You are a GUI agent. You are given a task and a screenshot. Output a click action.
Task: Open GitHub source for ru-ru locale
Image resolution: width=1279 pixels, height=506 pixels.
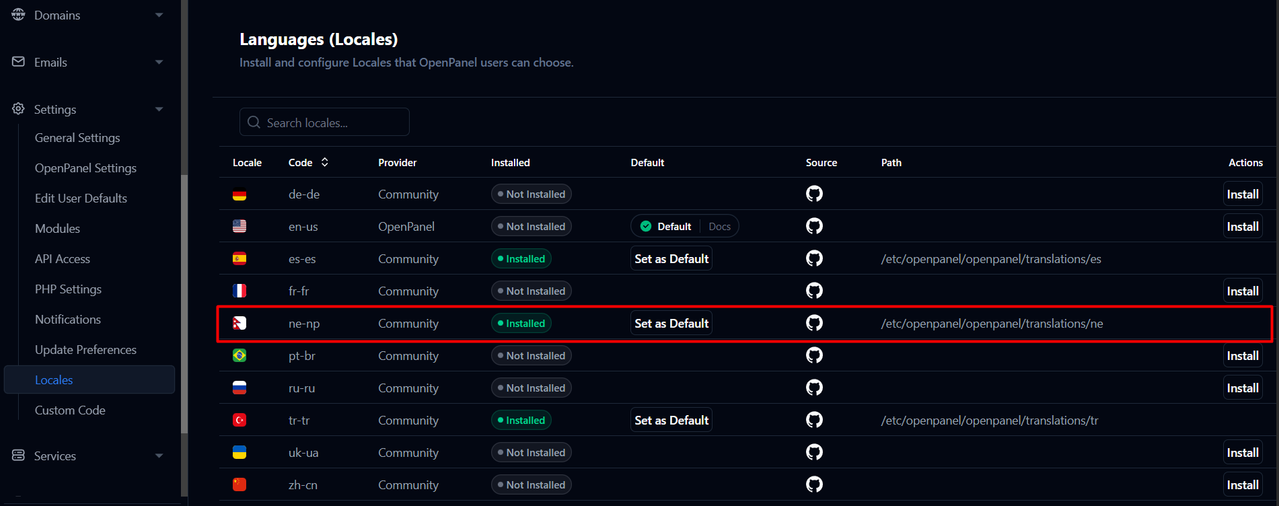[x=814, y=388]
